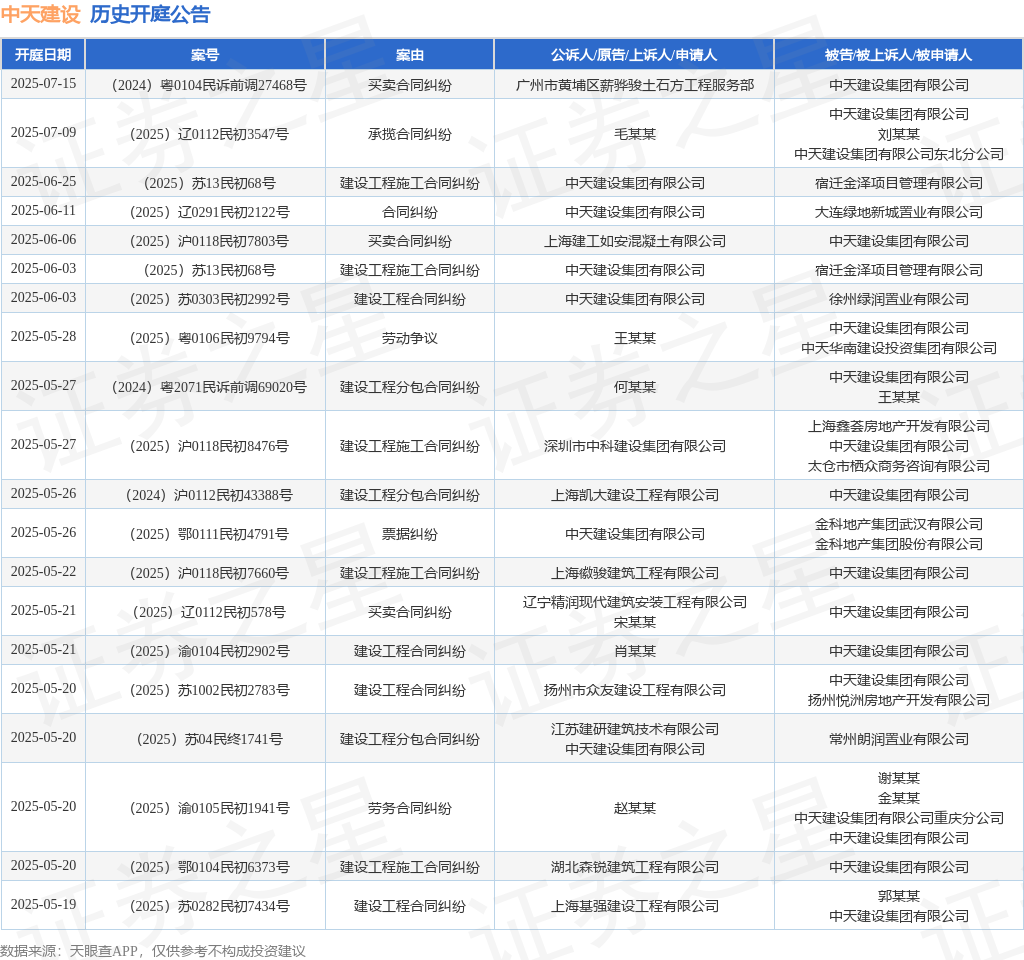Viewport: 1024px width, 960px height.
Task: Select the 被告/被上诉人/被申请人 column header
Action: 899,55
